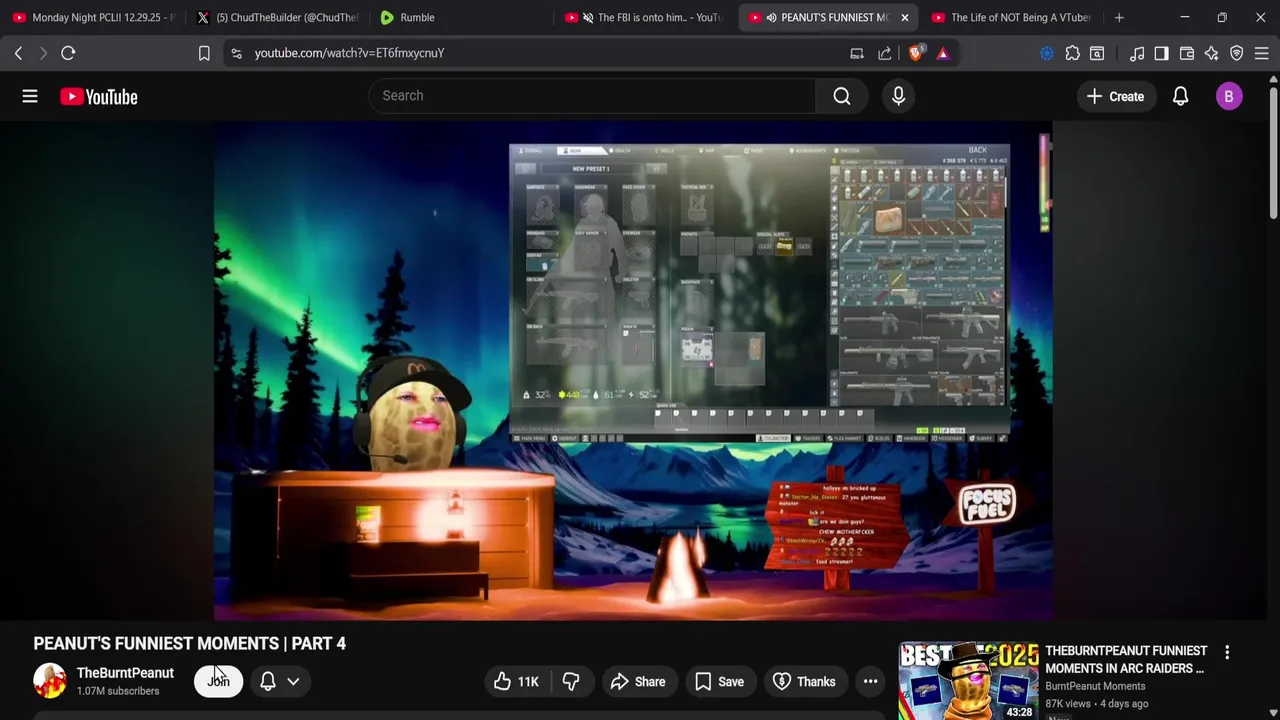Toggle the browser sidebar panel
1280x720 pixels.
(1161, 53)
